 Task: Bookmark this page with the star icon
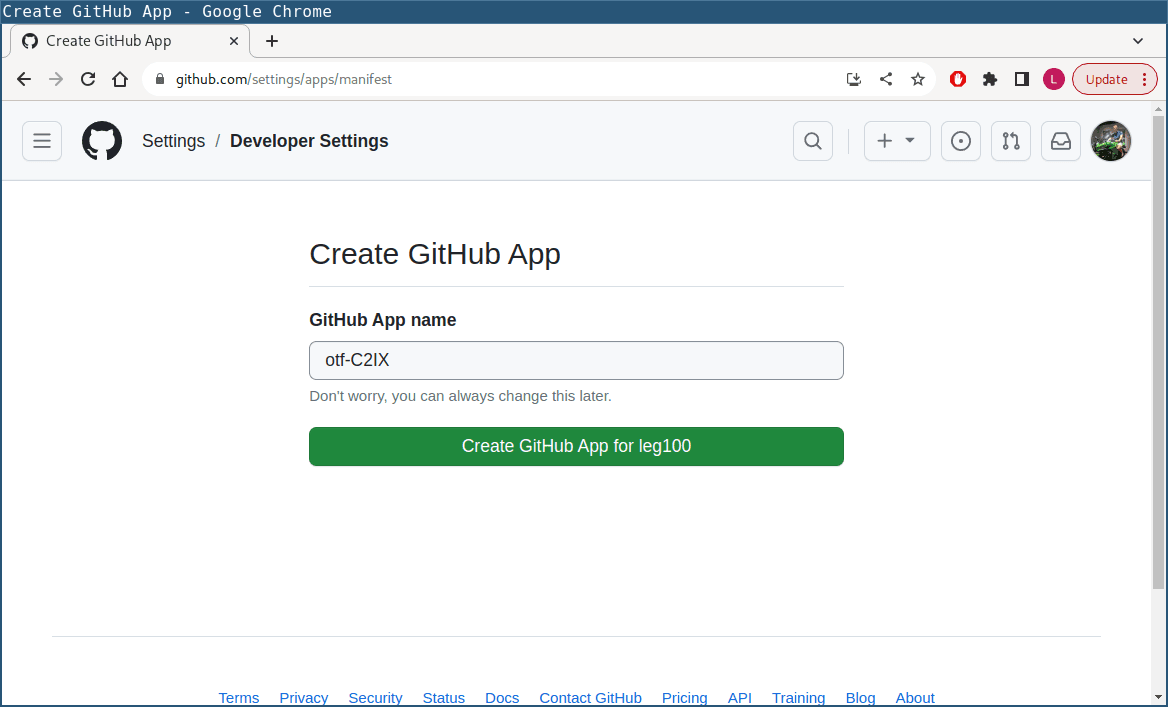point(918,79)
